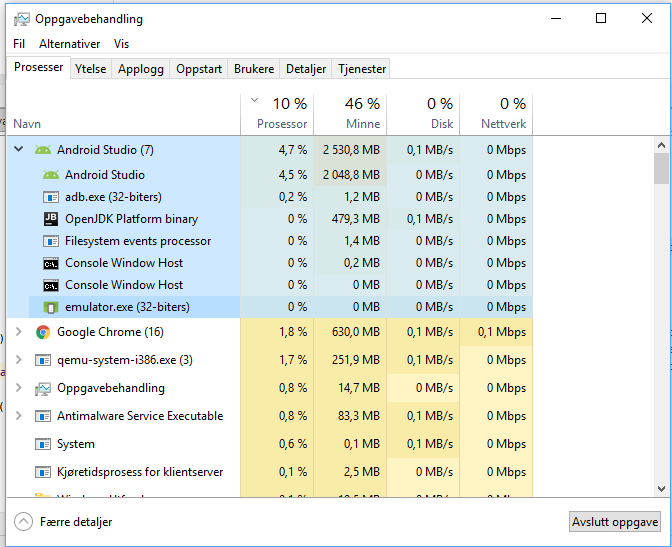Expand the Antimalware Service Executable group
The height and width of the screenshot is (547, 672).
click(x=18, y=416)
